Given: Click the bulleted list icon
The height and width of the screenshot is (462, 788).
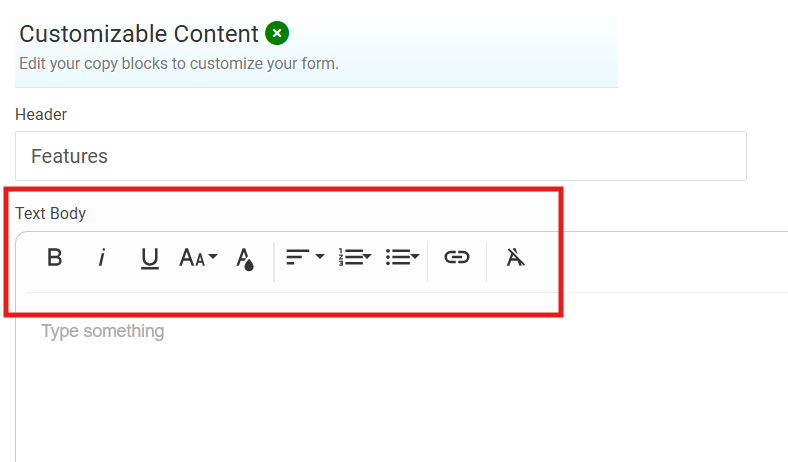Looking at the screenshot, I should tap(397, 258).
